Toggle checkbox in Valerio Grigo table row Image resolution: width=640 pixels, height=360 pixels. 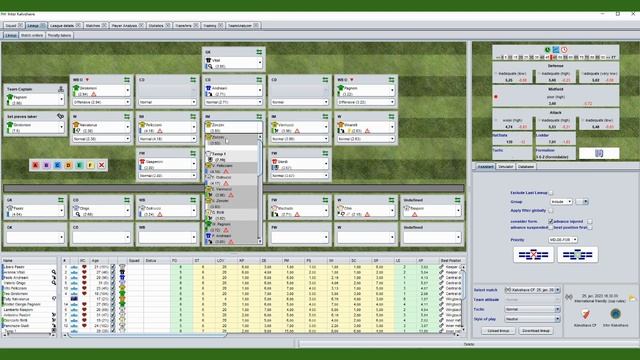tap(113, 283)
